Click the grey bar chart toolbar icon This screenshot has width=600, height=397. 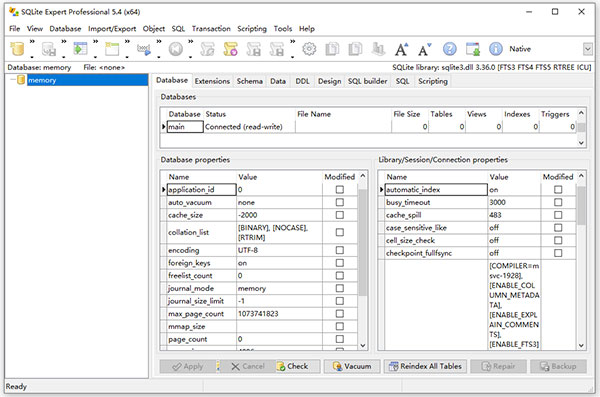(378, 49)
